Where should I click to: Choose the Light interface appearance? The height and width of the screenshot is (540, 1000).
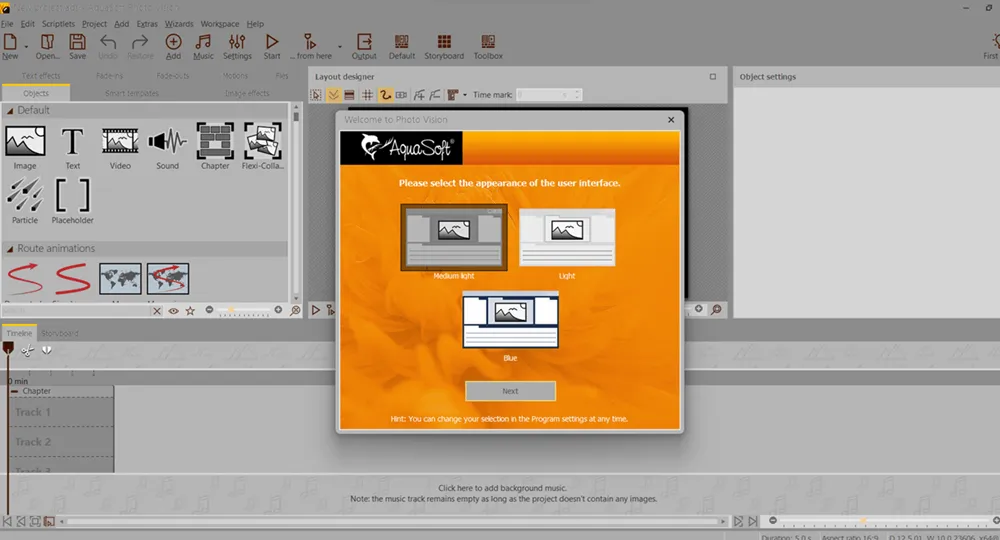567,238
